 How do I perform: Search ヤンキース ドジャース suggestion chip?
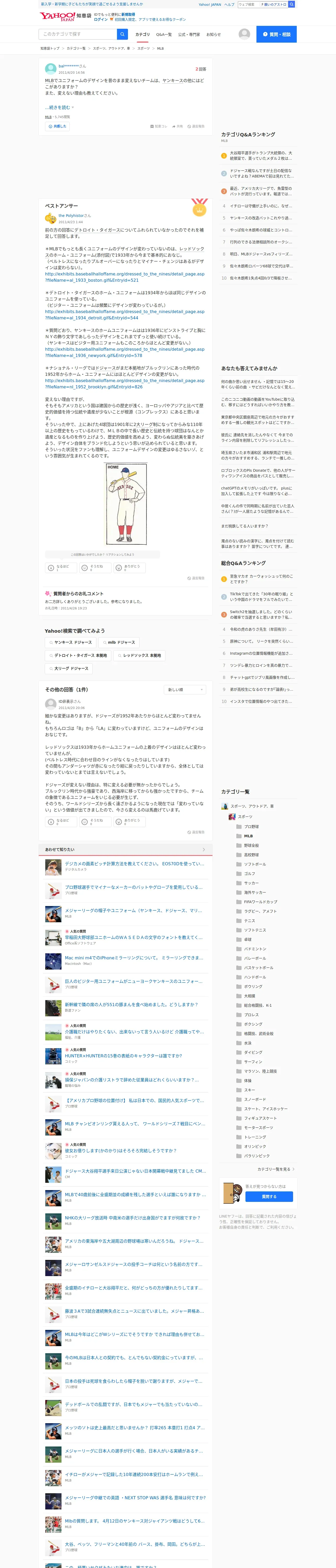(x=70, y=642)
